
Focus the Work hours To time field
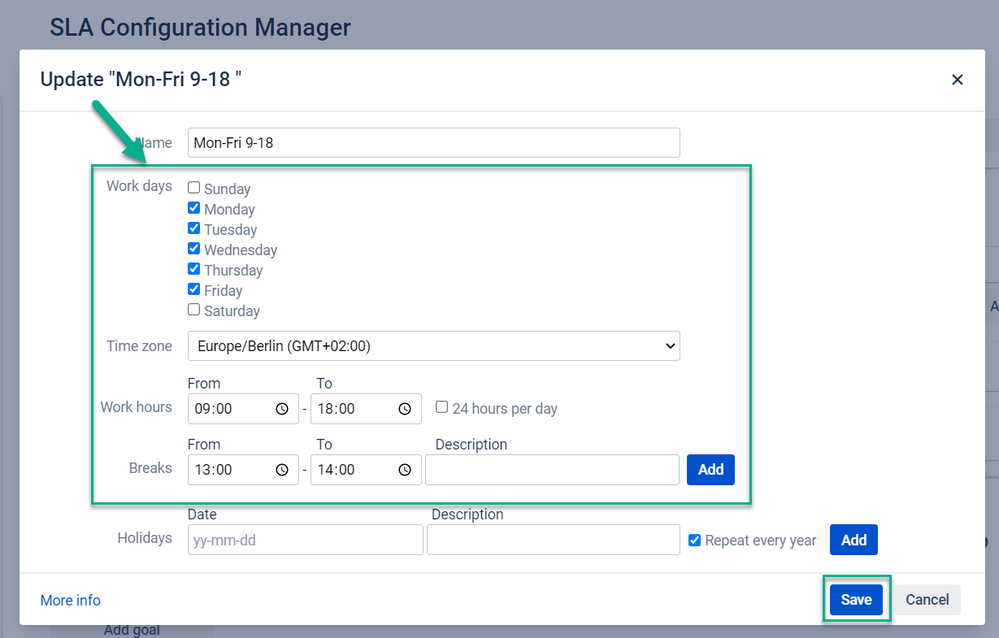click(x=366, y=409)
